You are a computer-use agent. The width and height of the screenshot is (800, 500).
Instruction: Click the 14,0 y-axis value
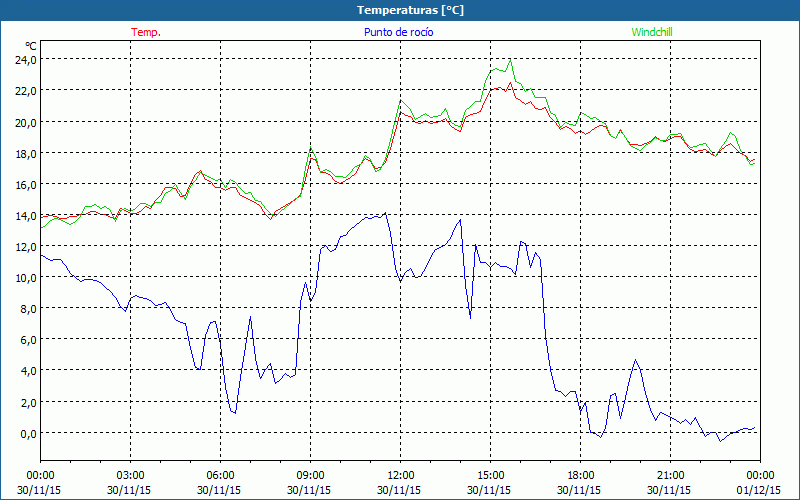coord(26,216)
